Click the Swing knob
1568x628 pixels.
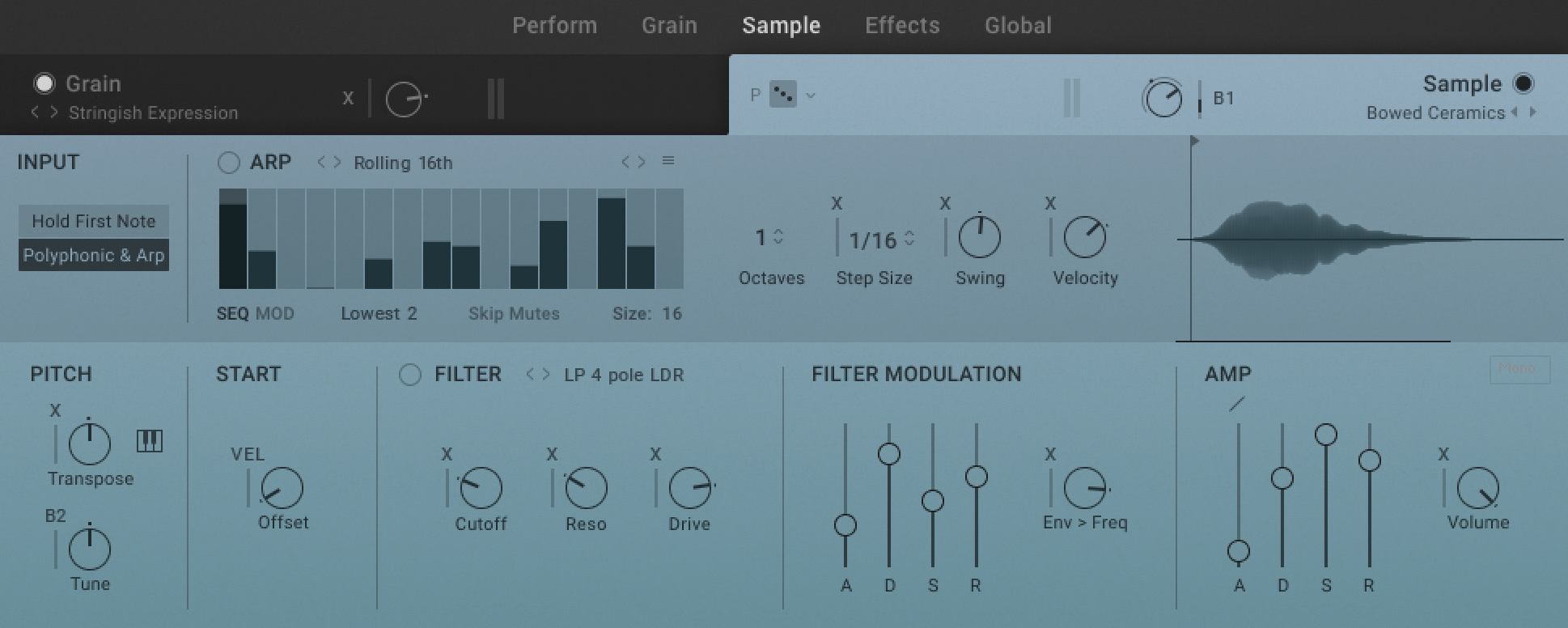979,238
